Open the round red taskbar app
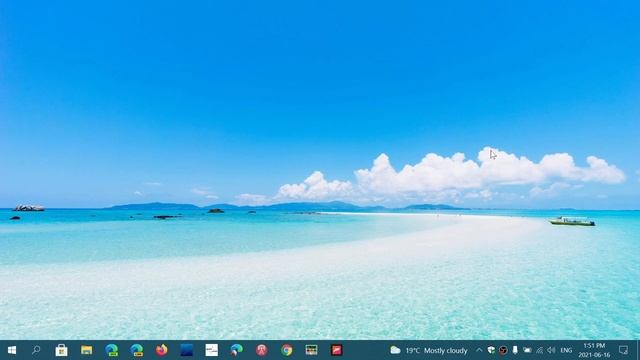Viewport: 640px width, 360px height. [262, 350]
